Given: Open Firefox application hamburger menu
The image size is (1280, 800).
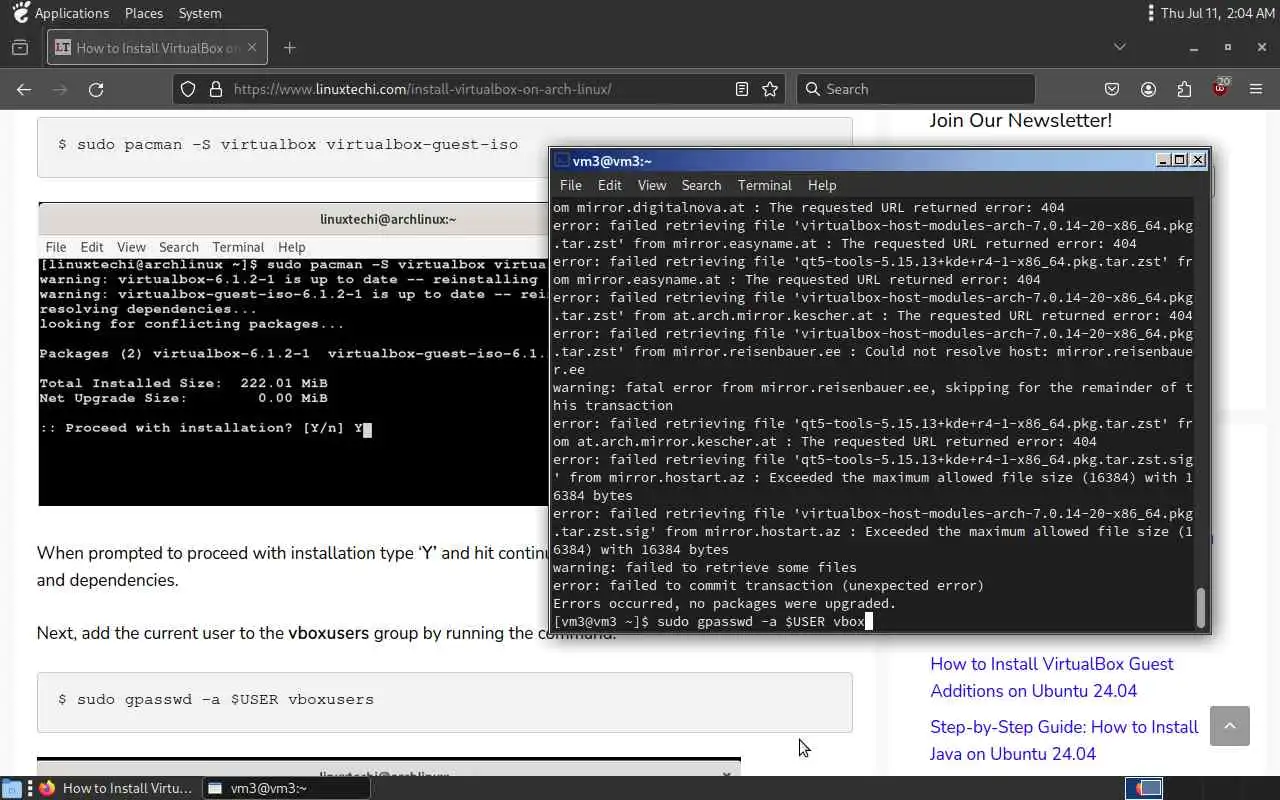Looking at the screenshot, I should click(x=1256, y=89).
